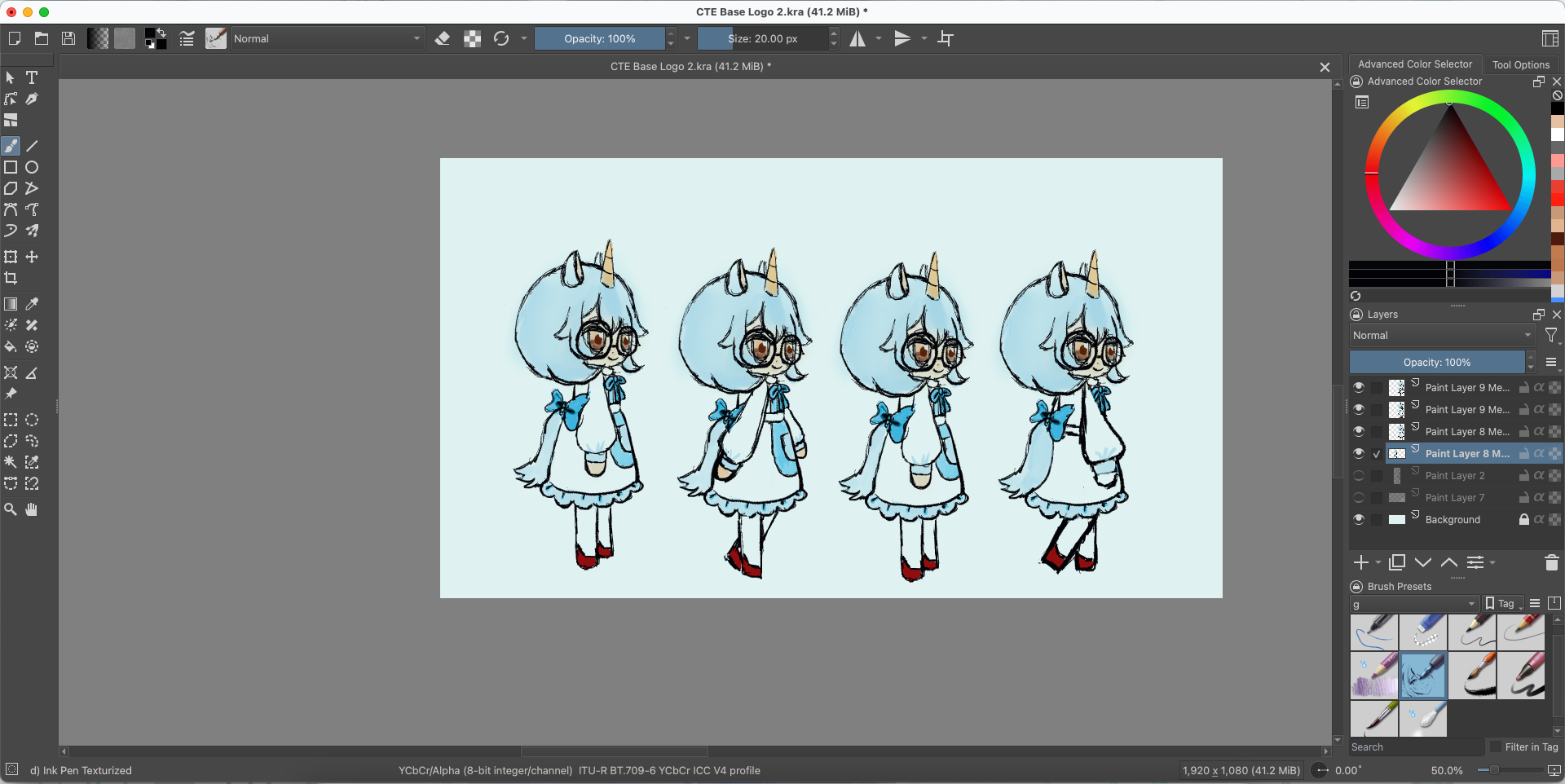Move layer up with up arrow

(1449, 562)
